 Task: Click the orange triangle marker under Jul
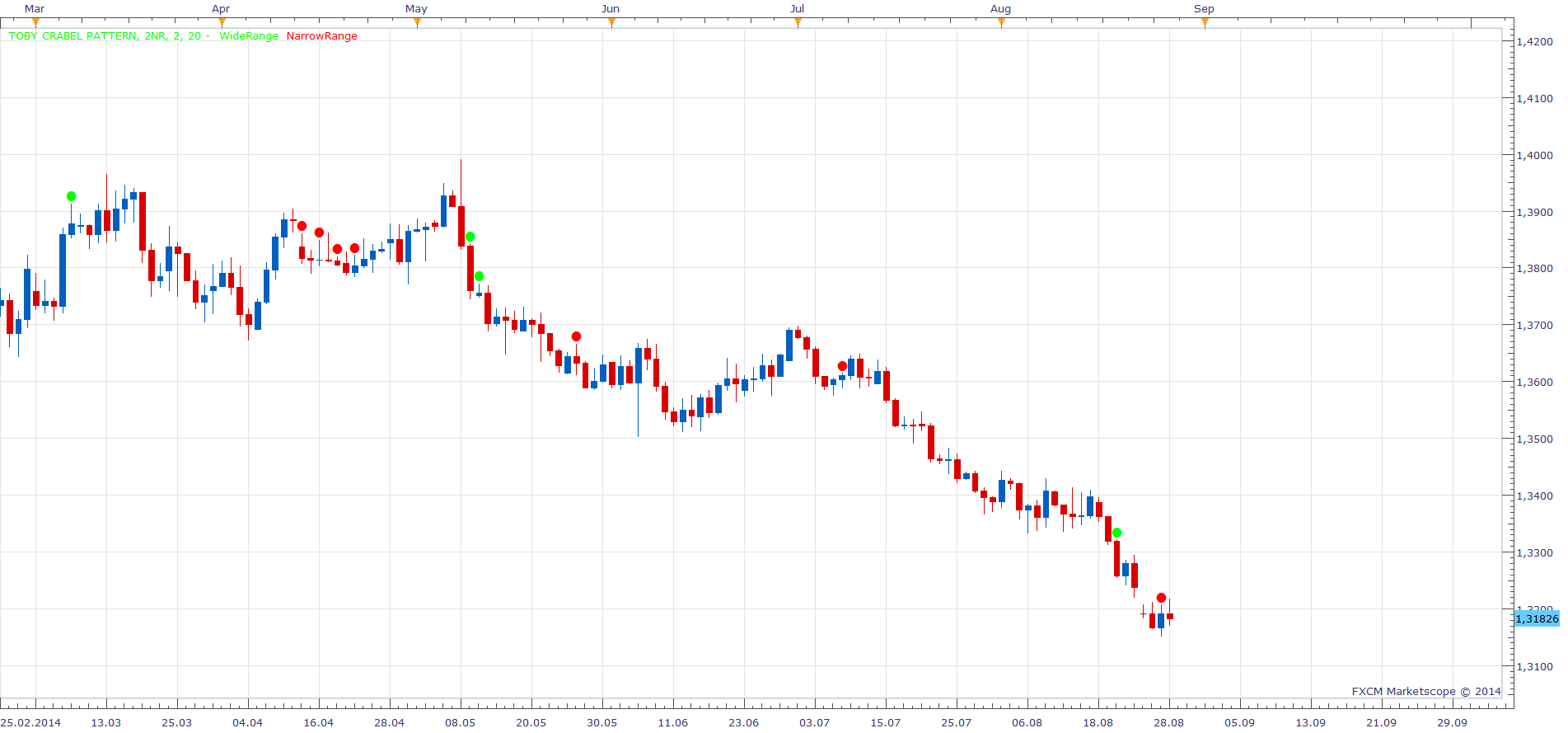(x=798, y=22)
